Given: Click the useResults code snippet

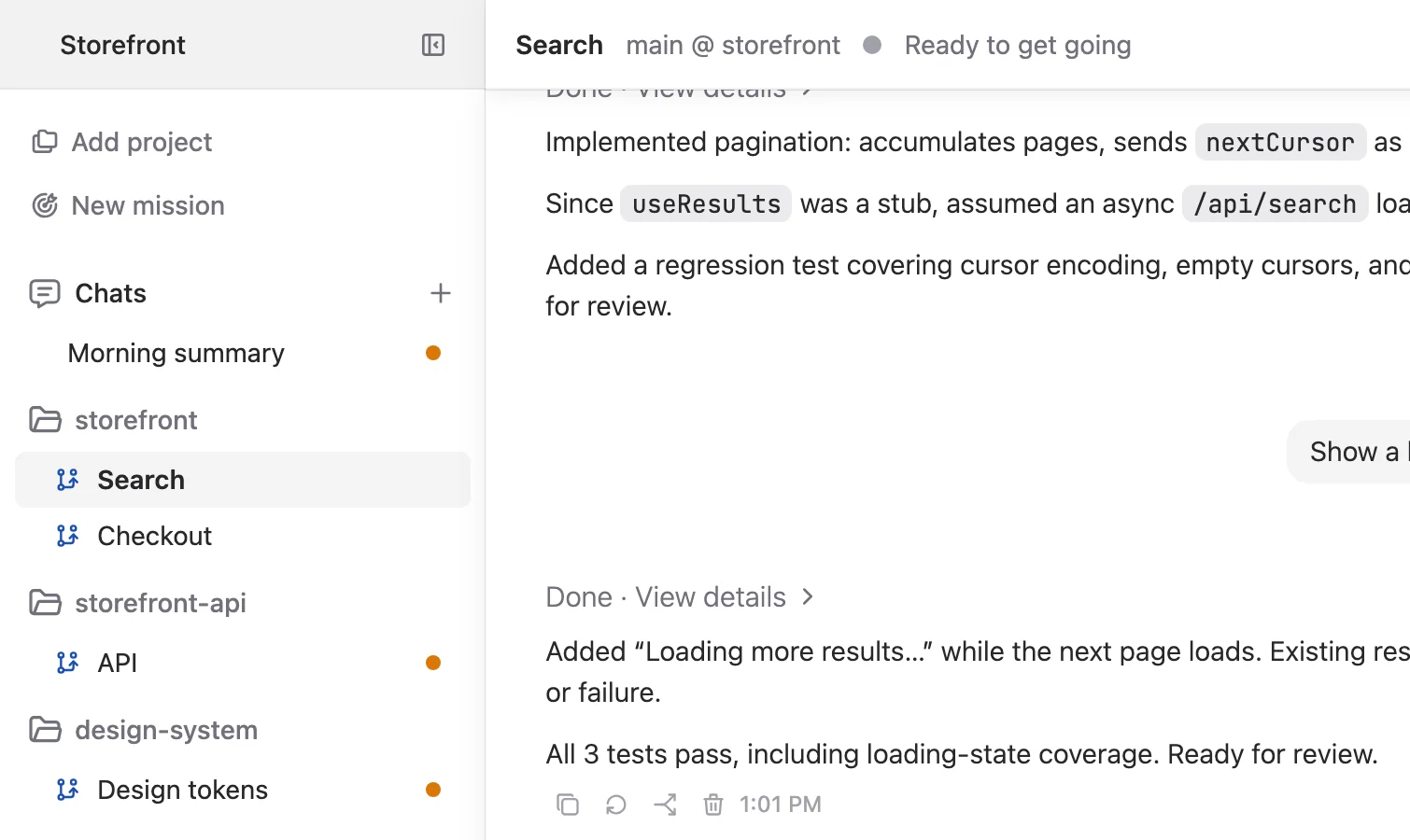Looking at the screenshot, I should pos(706,203).
